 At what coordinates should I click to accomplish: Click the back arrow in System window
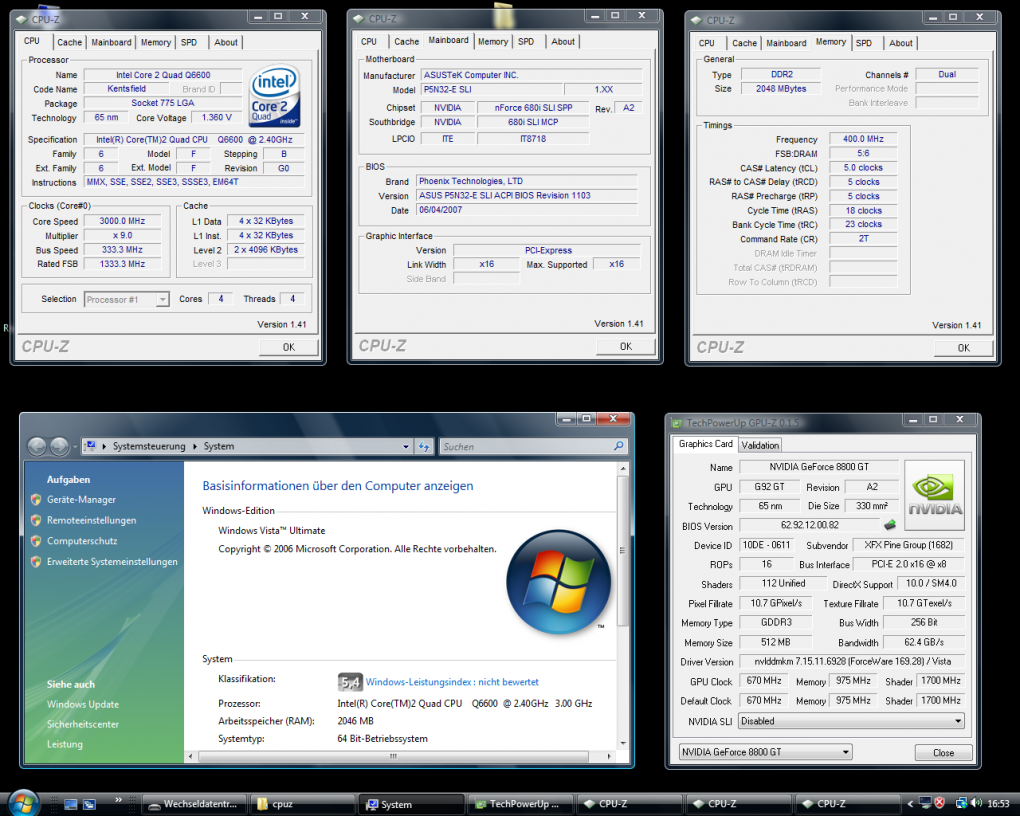pyautogui.click(x=37, y=446)
